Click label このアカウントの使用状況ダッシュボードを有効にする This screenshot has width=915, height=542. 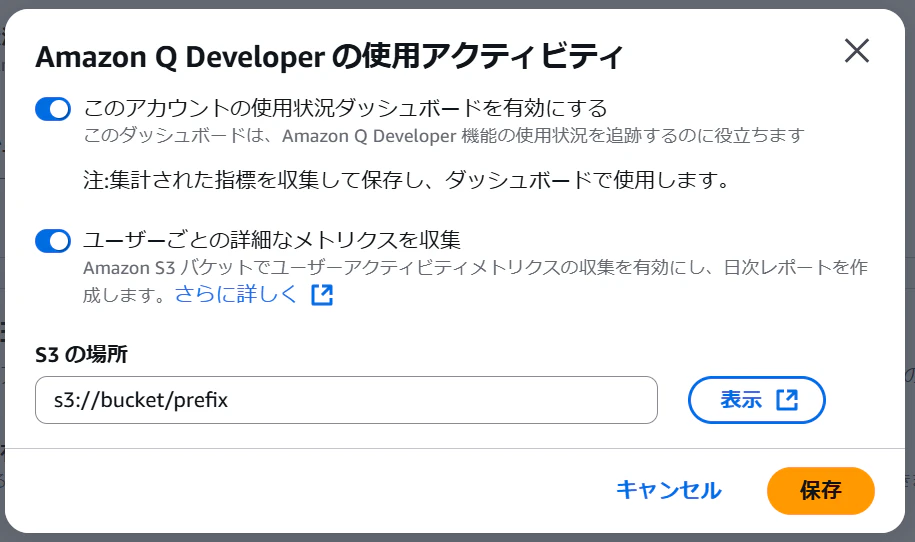(x=345, y=108)
